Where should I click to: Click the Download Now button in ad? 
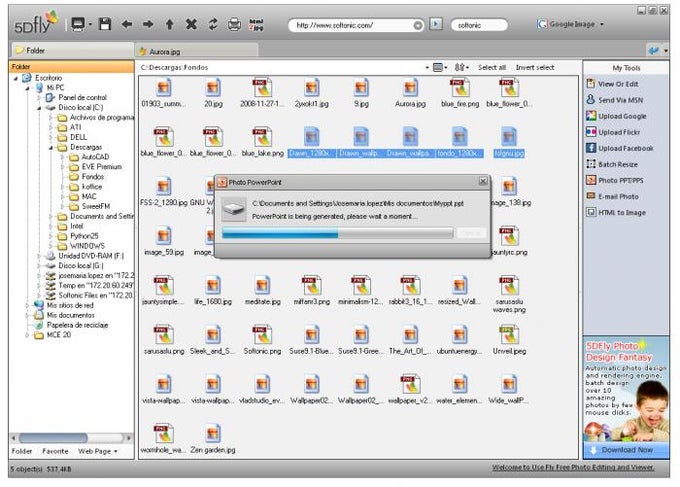click(x=626, y=450)
